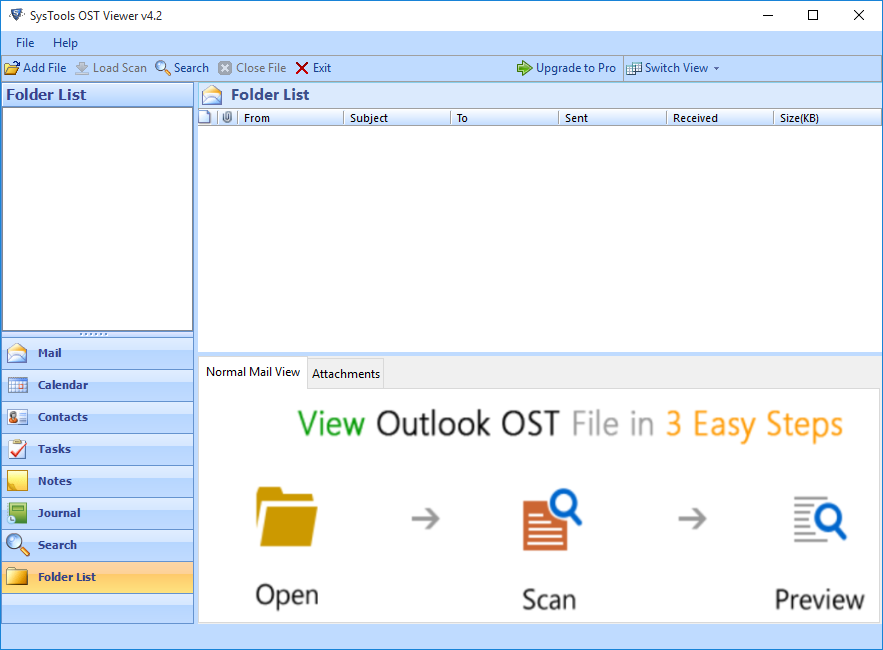Click the Open folder step icon
Screen dimensions: 883x650
(x=287, y=517)
